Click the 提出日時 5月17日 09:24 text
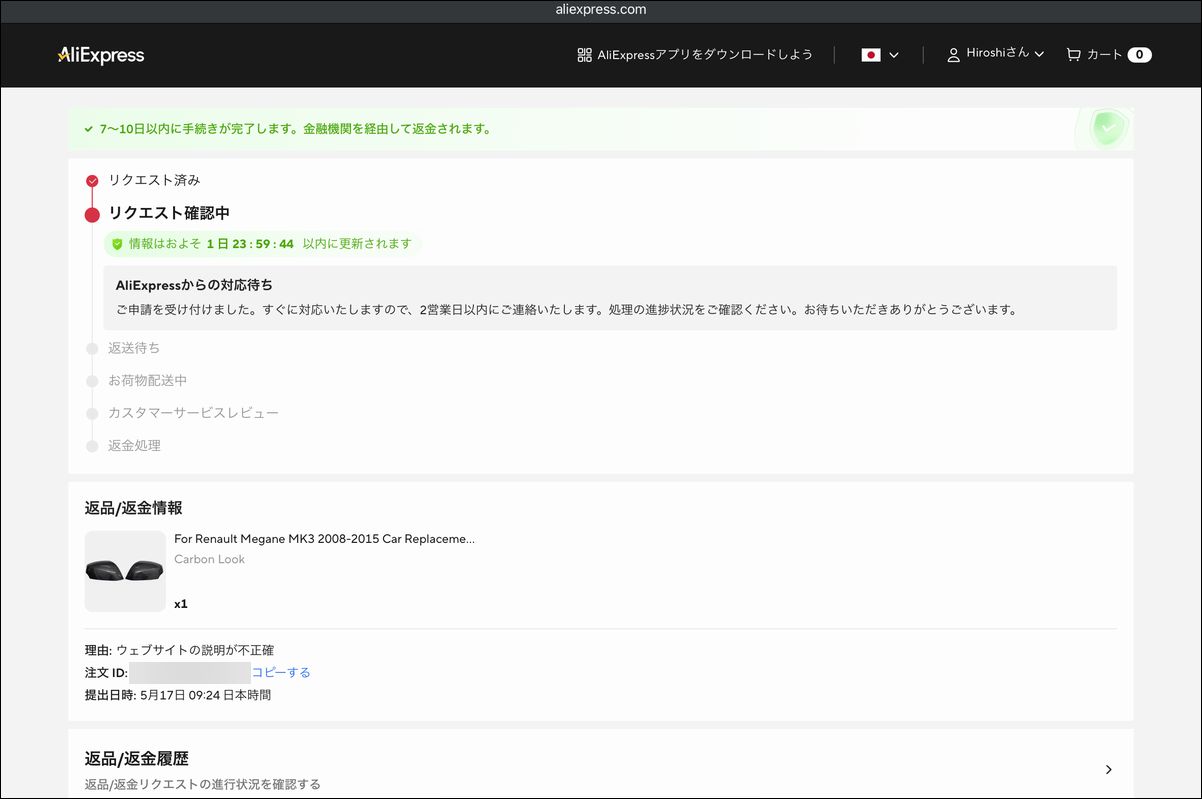 click(178, 695)
